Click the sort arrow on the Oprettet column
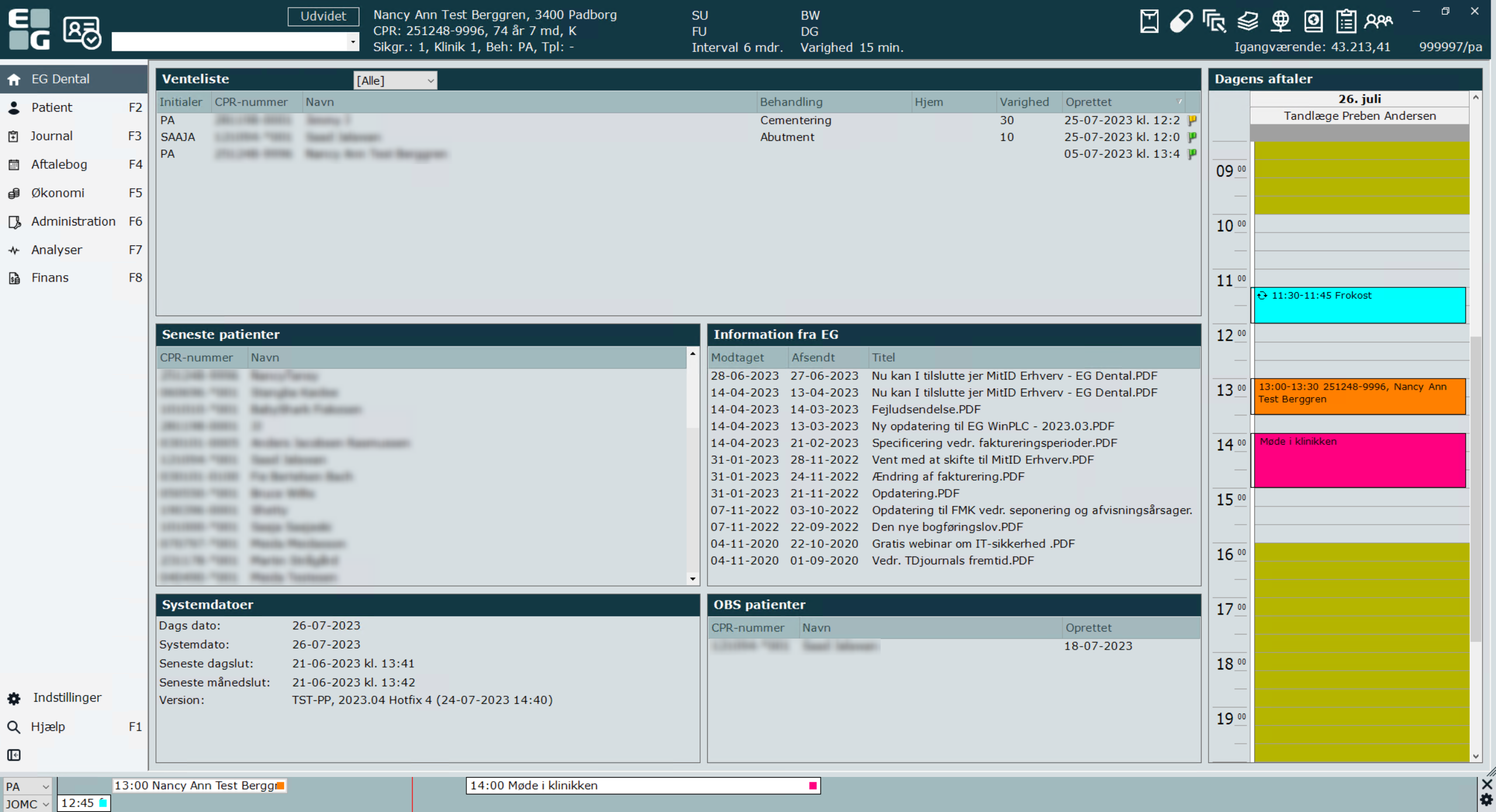 pyautogui.click(x=1179, y=102)
